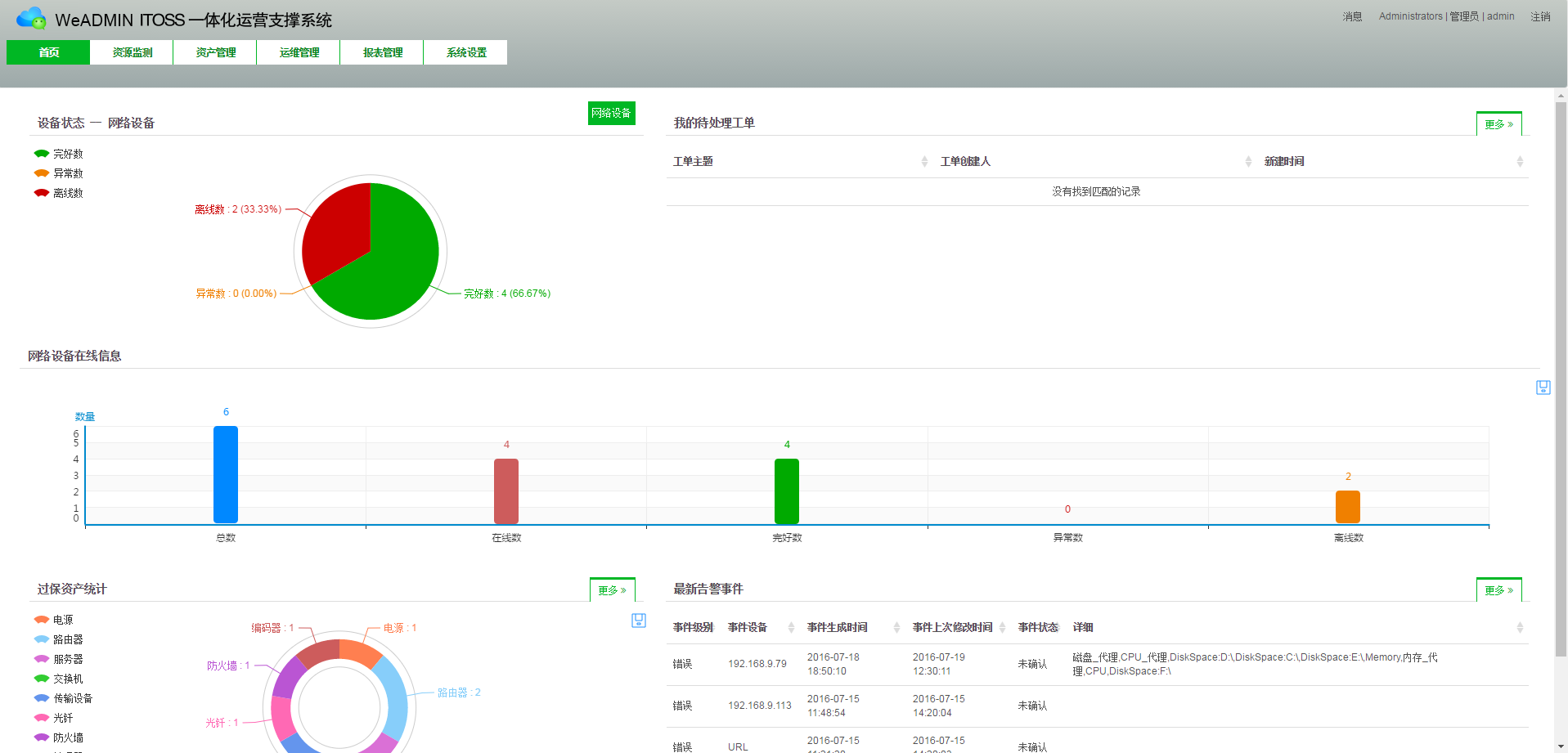Click the green 完好数 bar
The image size is (1568, 753).
[x=787, y=491]
